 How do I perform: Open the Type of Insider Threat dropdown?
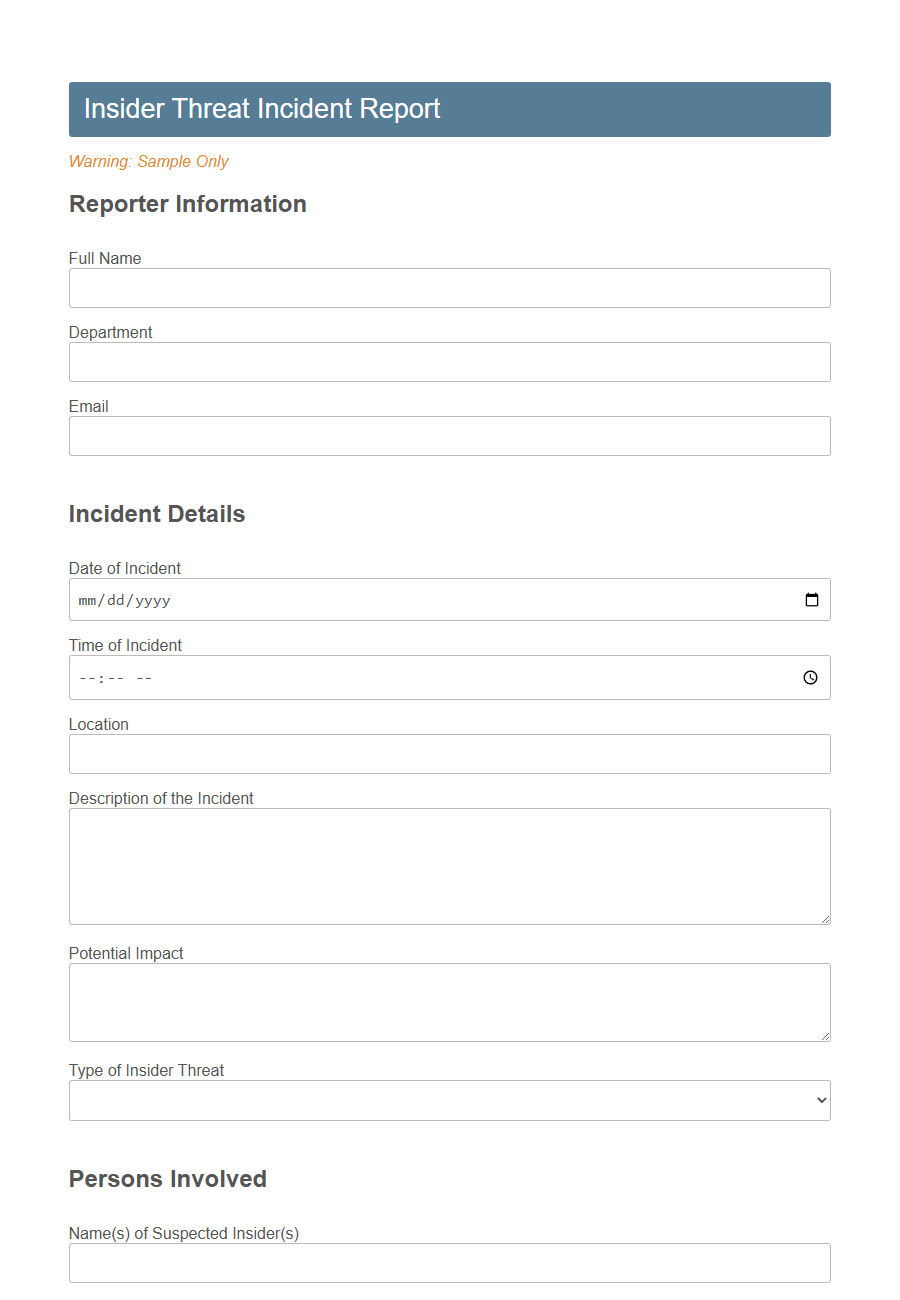coord(450,1100)
